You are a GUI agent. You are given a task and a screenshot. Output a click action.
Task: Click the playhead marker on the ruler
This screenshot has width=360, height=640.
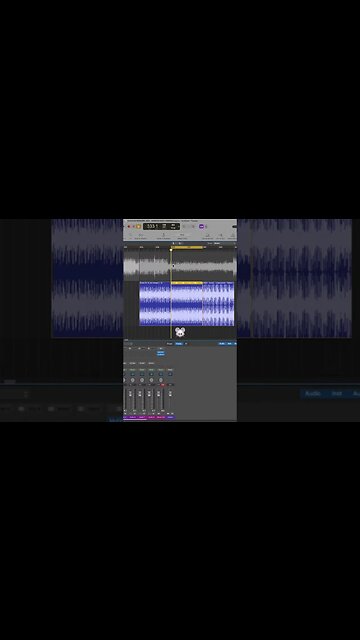(x=171, y=249)
